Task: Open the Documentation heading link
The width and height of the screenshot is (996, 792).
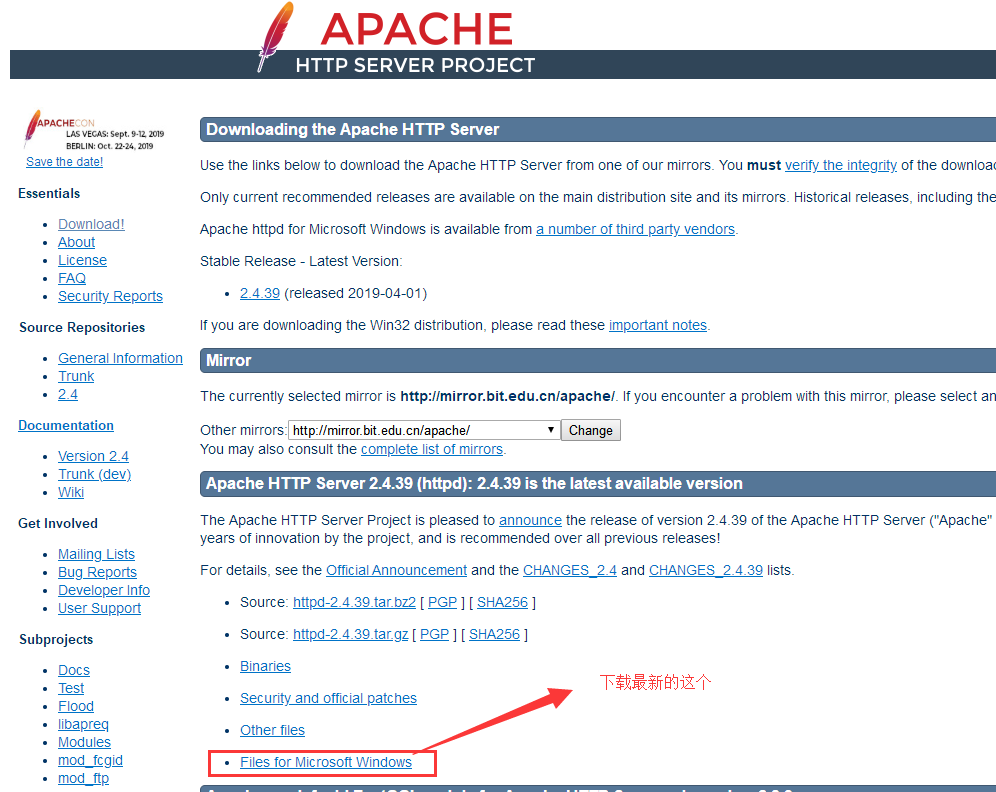Action: 66,426
